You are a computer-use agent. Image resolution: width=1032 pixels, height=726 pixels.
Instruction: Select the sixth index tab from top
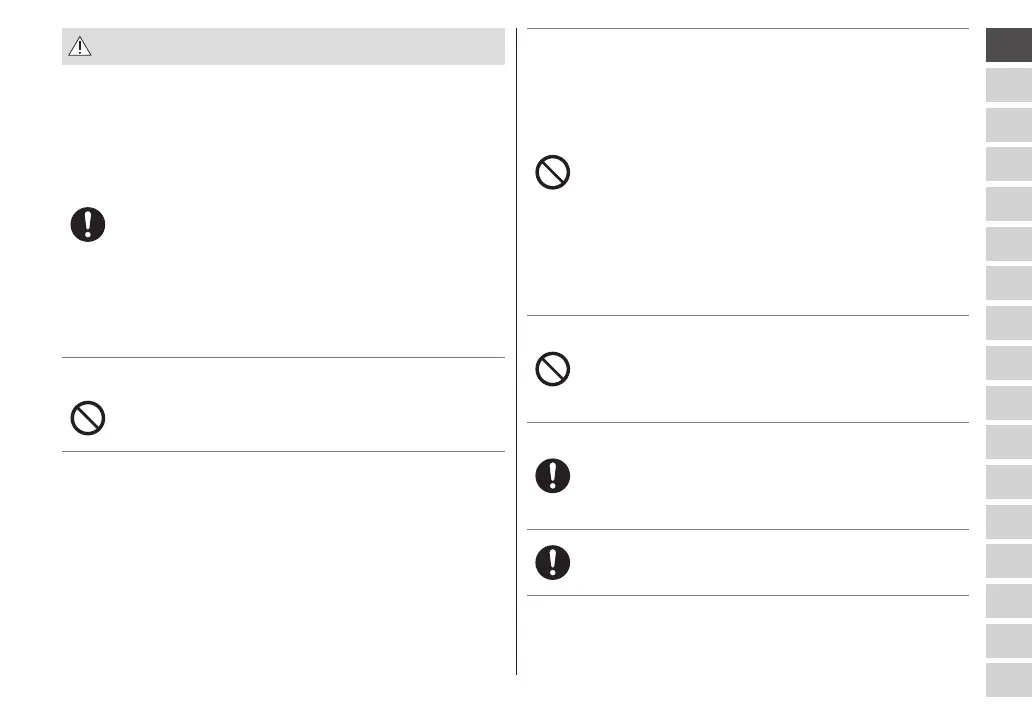(1008, 244)
